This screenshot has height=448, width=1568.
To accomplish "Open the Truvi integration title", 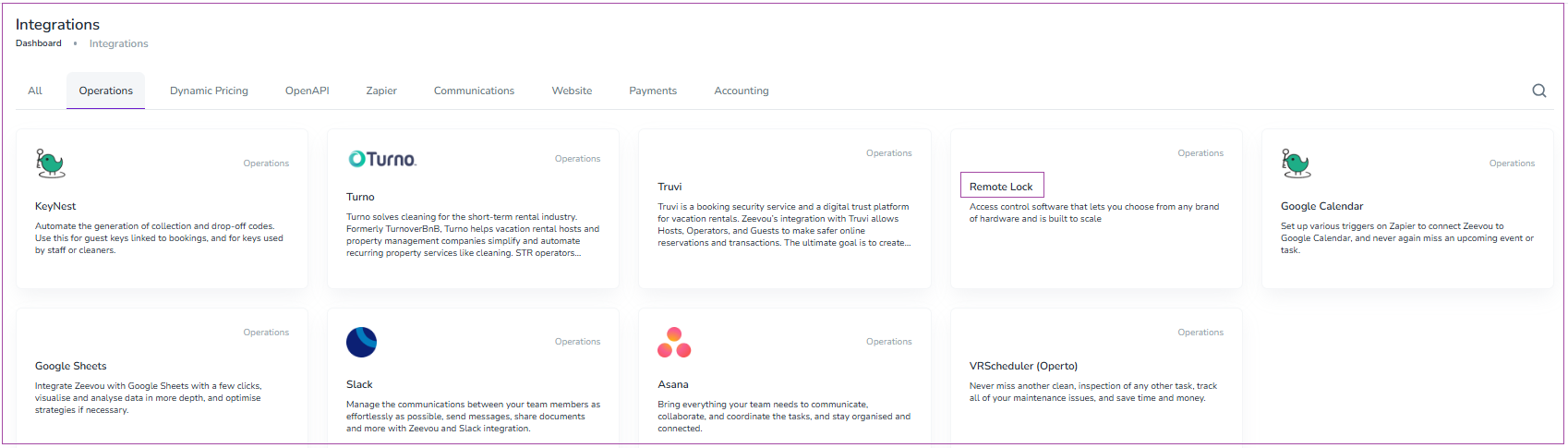I will point(669,187).
